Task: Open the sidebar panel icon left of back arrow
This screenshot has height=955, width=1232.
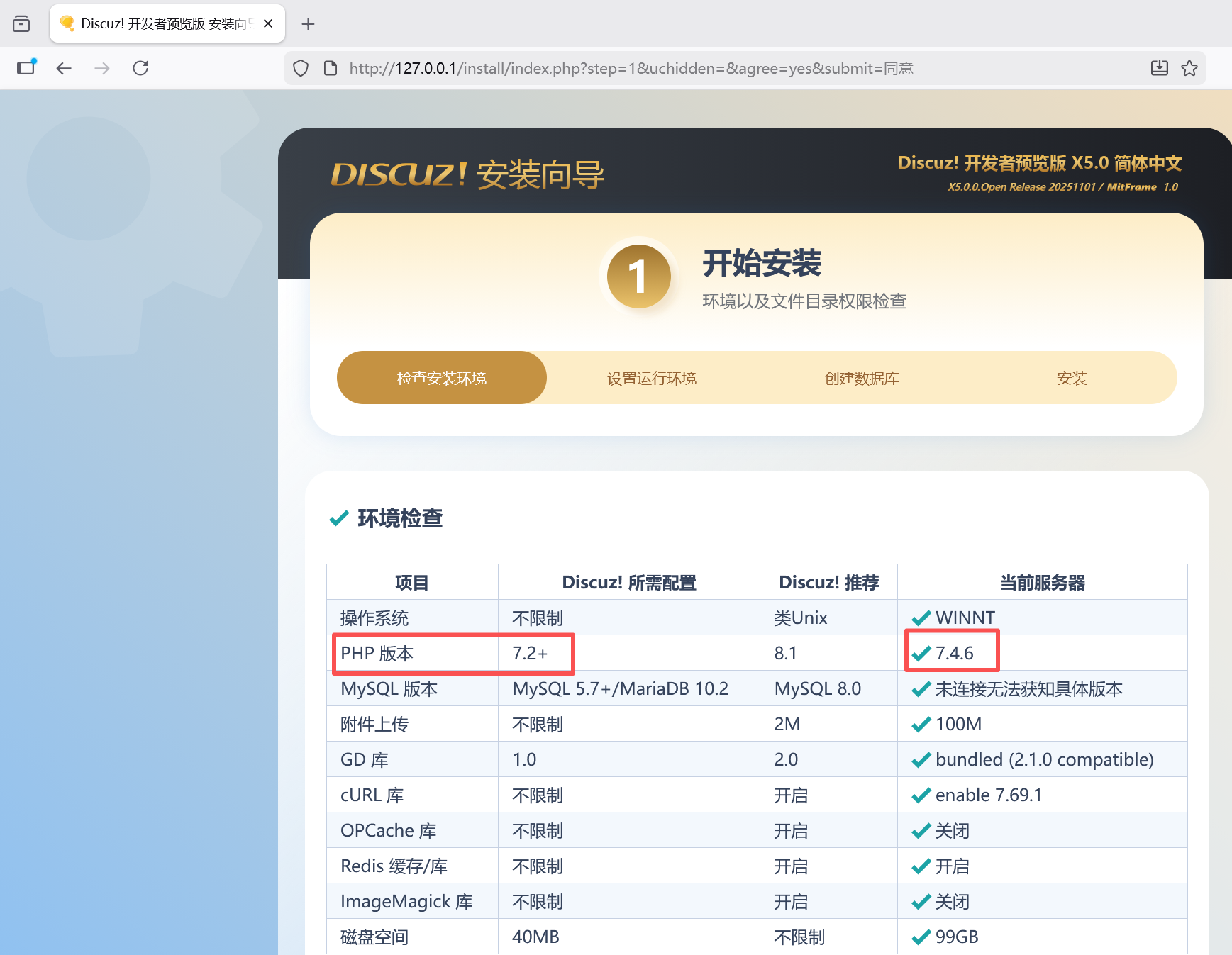Action: click(x=27, y=67)
